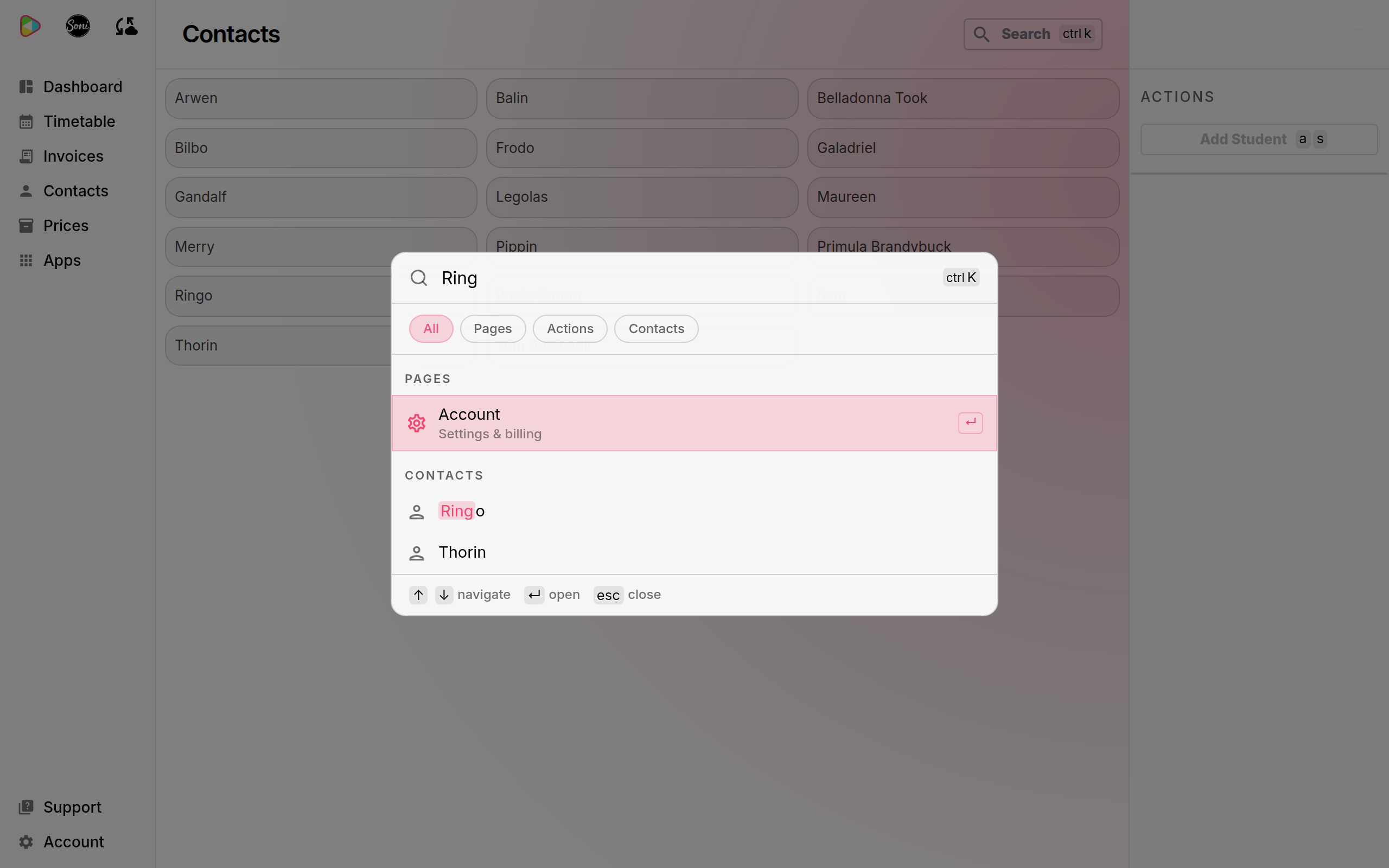Image resolution: width=1389 pixels, height=868 pixels.
Task: Select the Actions filter chip
Action: coord(570,329)
